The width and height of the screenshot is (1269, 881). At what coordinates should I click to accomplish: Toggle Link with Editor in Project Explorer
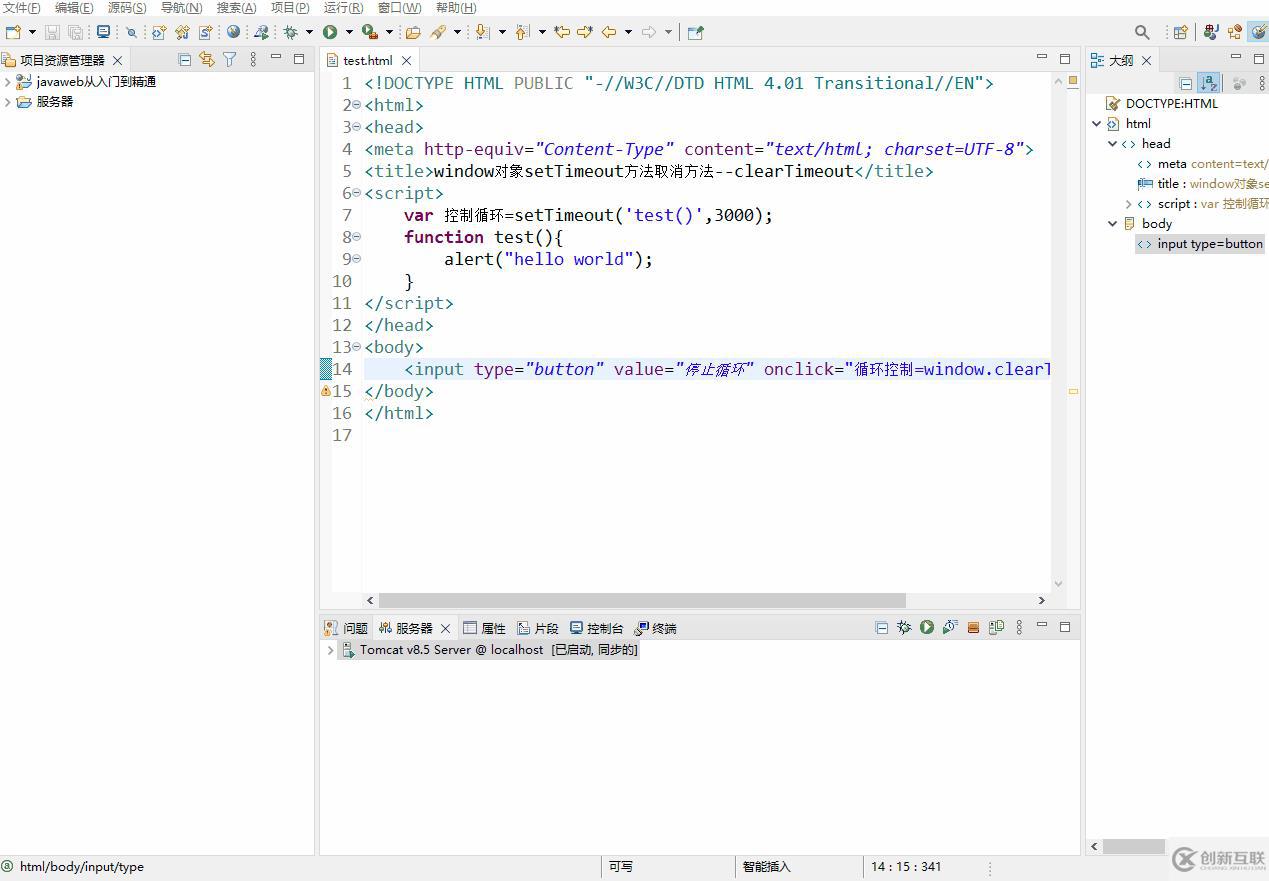[x=206, y=60]
